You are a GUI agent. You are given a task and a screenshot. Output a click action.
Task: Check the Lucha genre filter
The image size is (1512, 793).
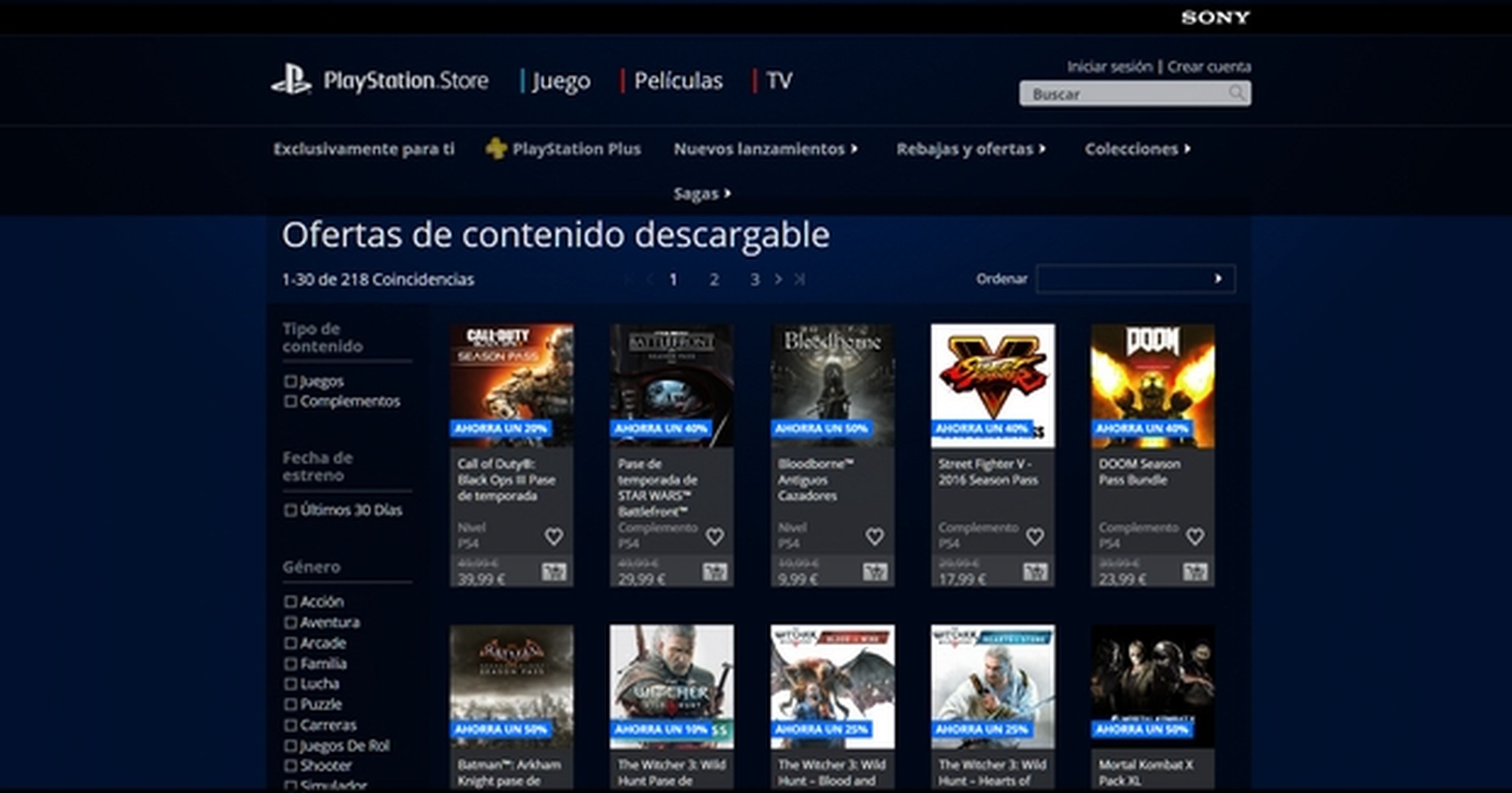coord(290,684)
